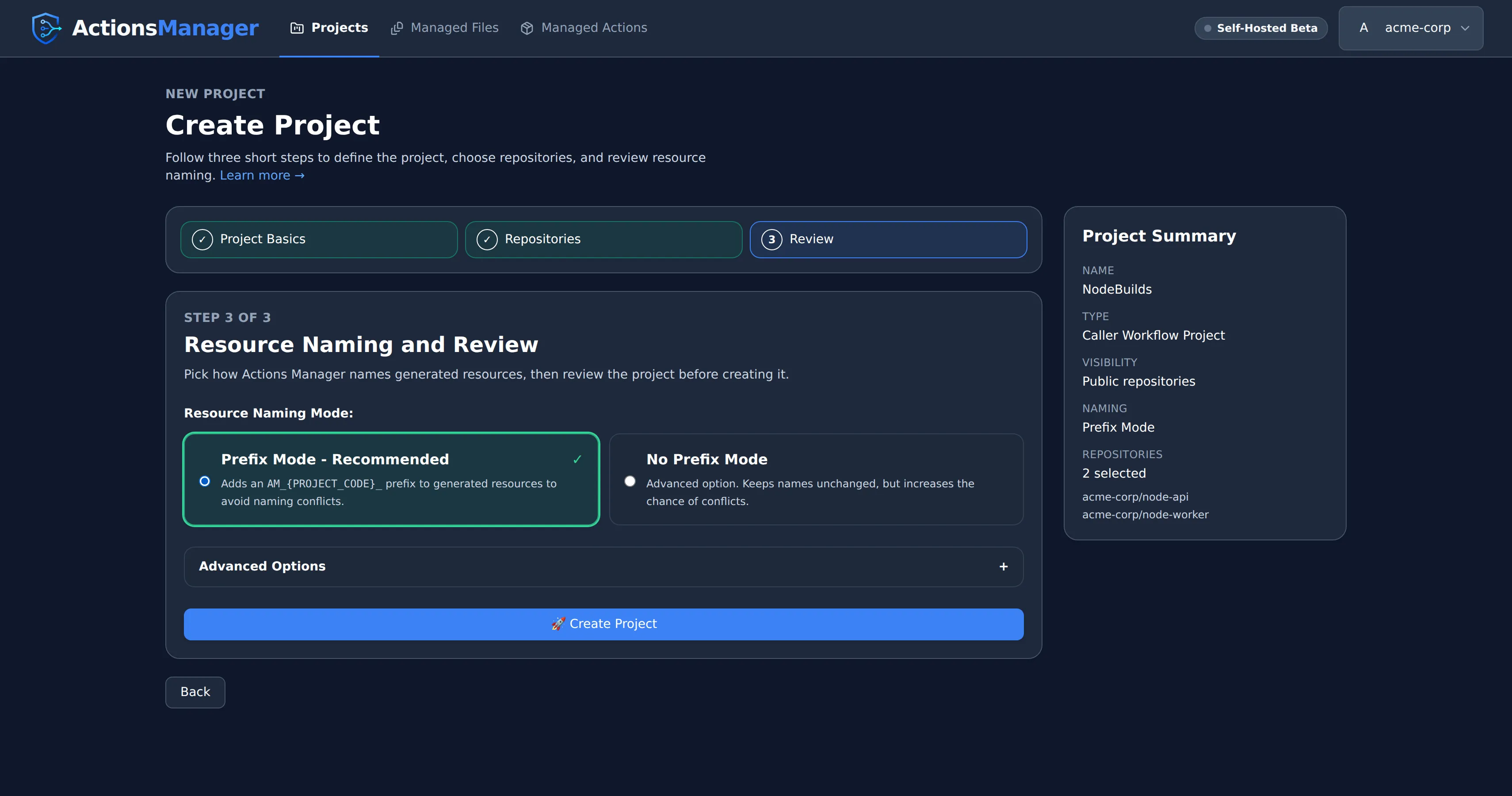The height and width of the screenshot is (796, 1512).
Task: Click the Self-Hosted Beta status dot
Action: point(1208,28)
